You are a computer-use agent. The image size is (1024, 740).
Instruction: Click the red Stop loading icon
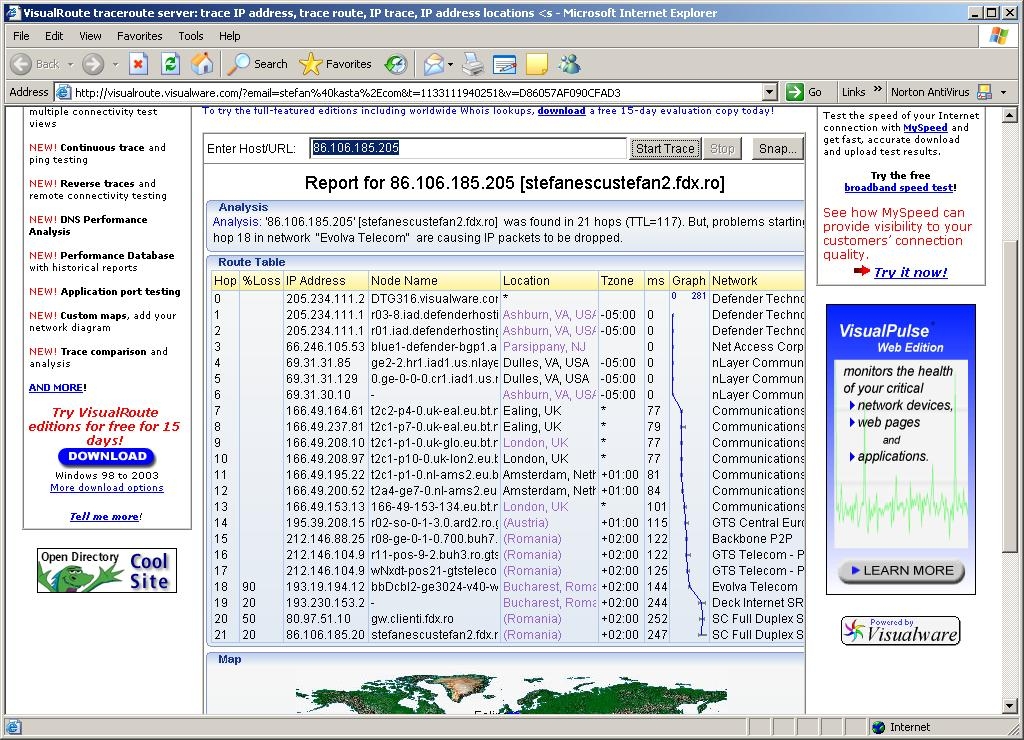tap(138, 64)
